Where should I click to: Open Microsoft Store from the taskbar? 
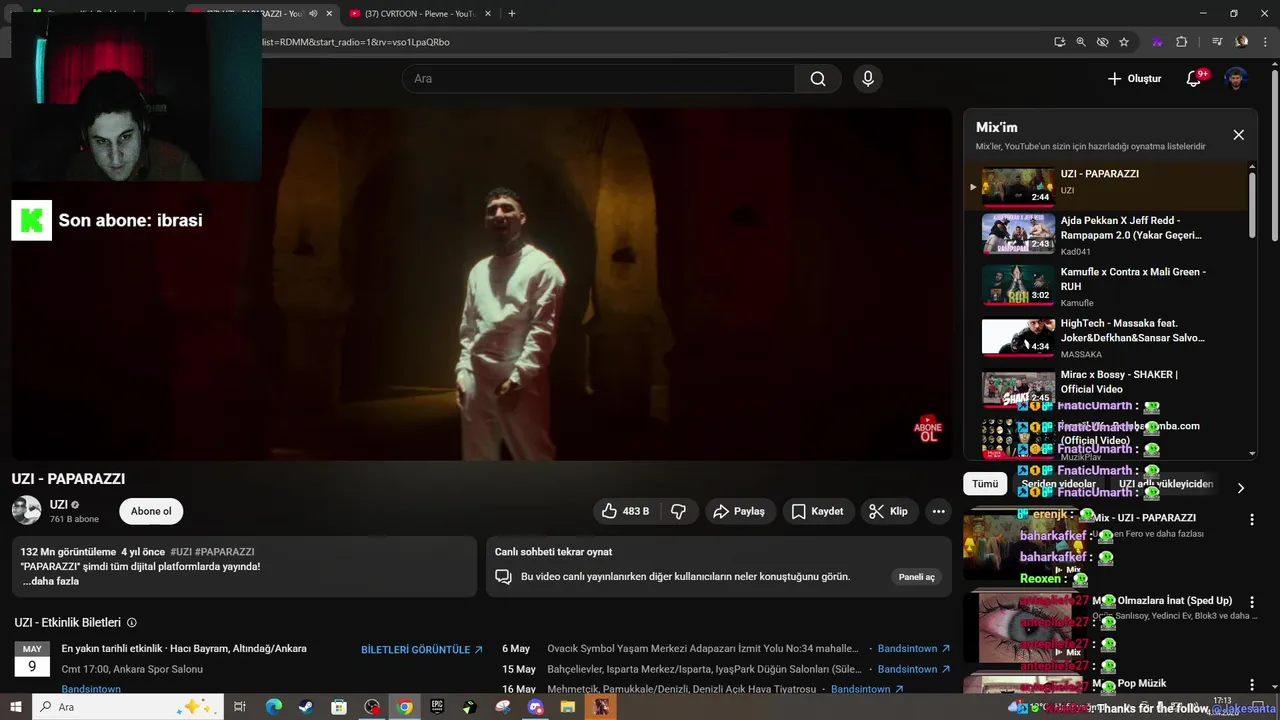coord(339,707)
